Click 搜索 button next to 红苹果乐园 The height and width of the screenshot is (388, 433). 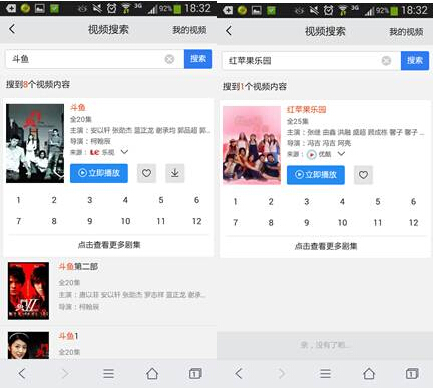coord(415,61)
